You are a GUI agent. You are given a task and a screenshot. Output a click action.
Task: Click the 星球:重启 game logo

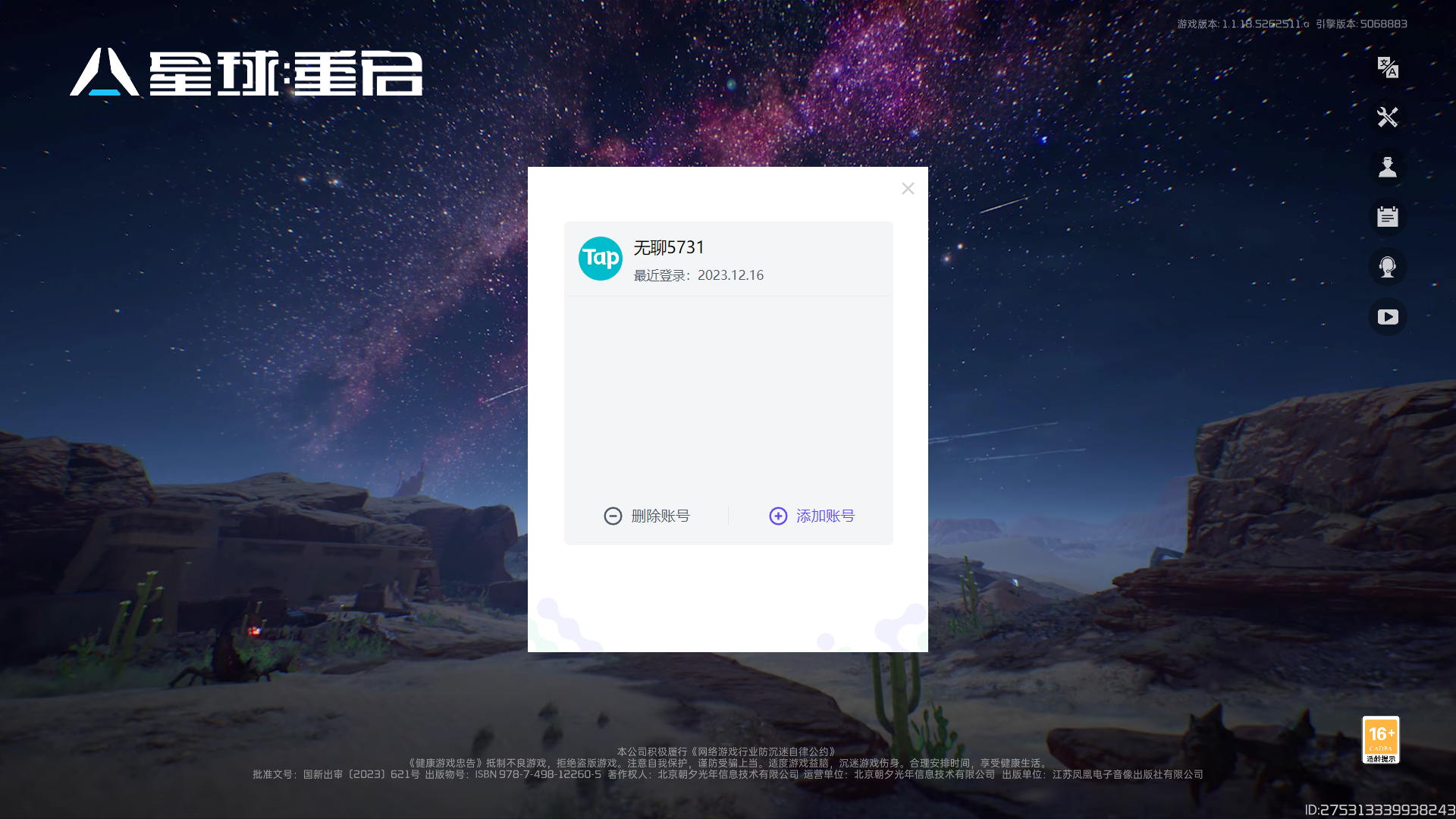click(x=246, y=73)
